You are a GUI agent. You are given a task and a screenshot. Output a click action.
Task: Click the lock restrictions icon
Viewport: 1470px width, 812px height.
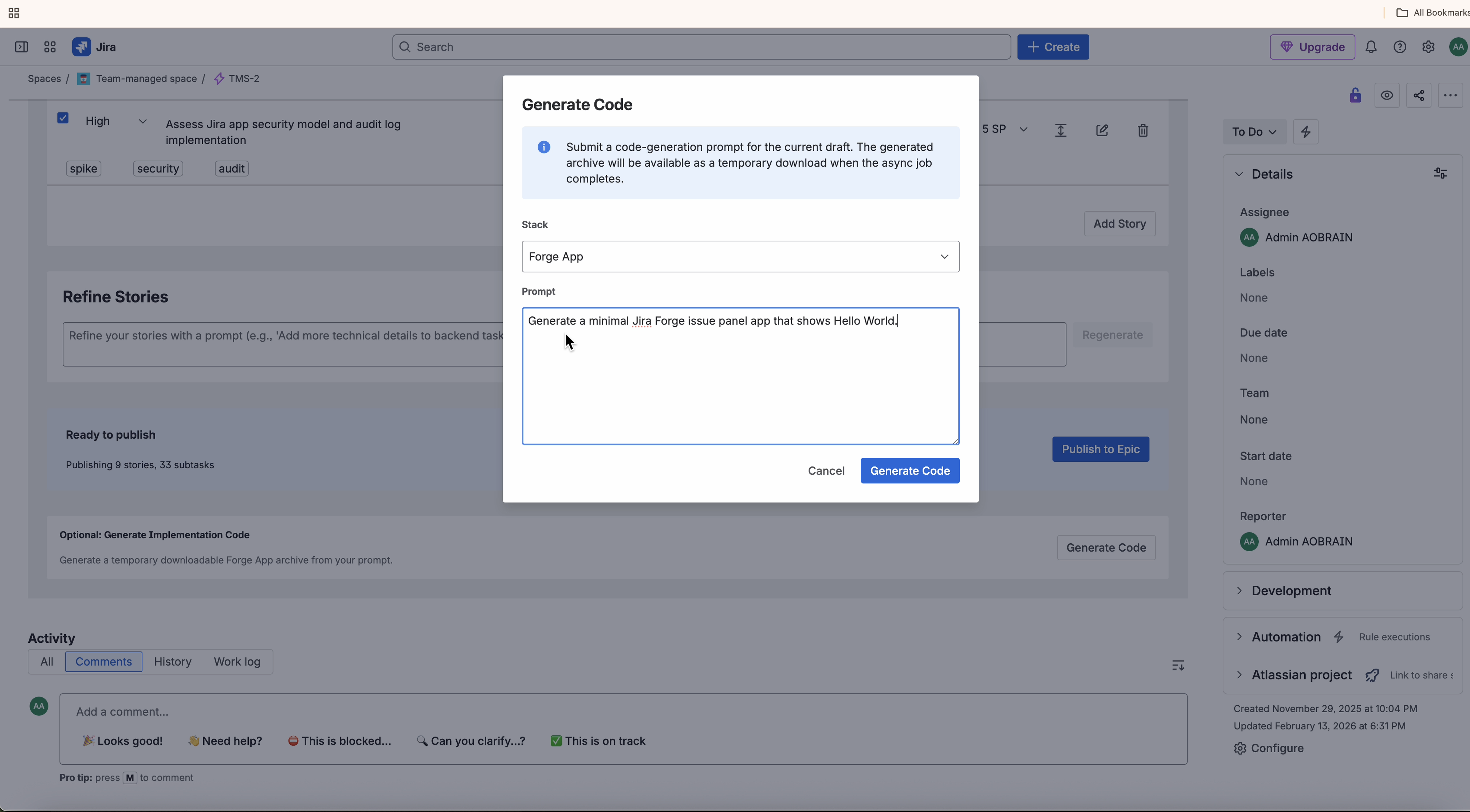(x=1355, y=95)
